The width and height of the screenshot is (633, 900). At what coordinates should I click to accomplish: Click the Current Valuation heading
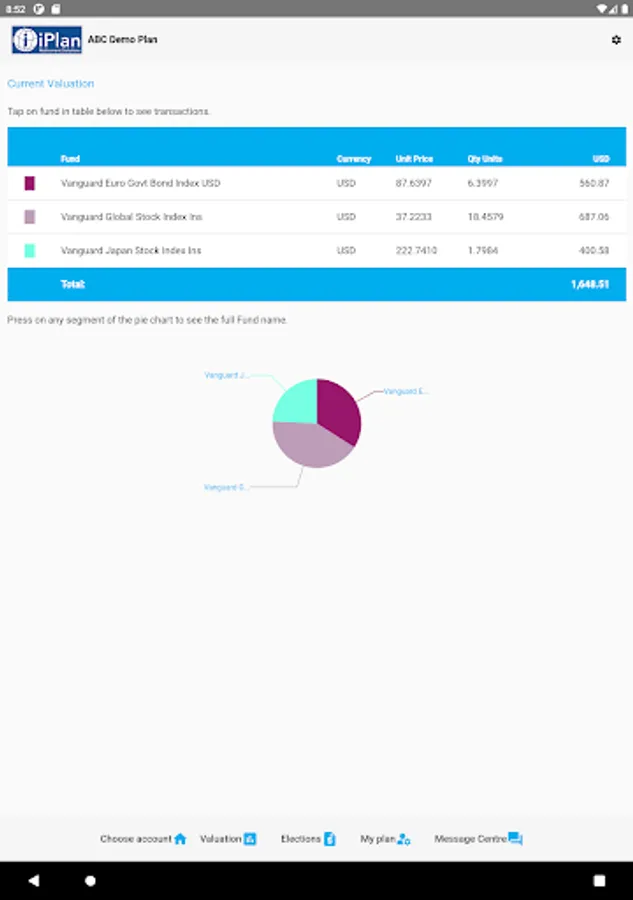coord(51,83)
